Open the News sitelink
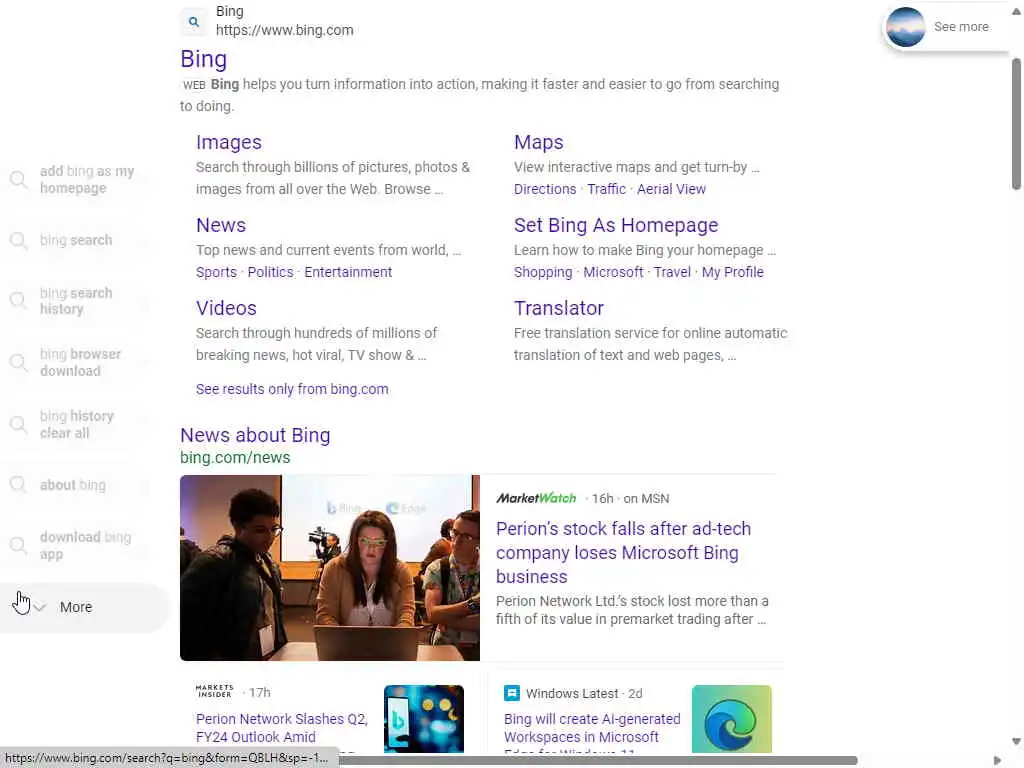 [221, 225]
